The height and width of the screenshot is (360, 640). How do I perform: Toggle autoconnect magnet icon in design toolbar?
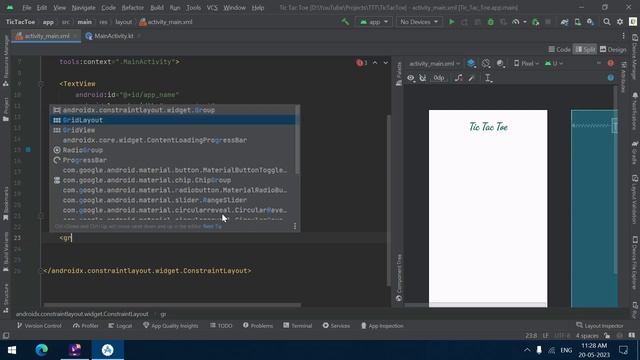tap(423, 78)
